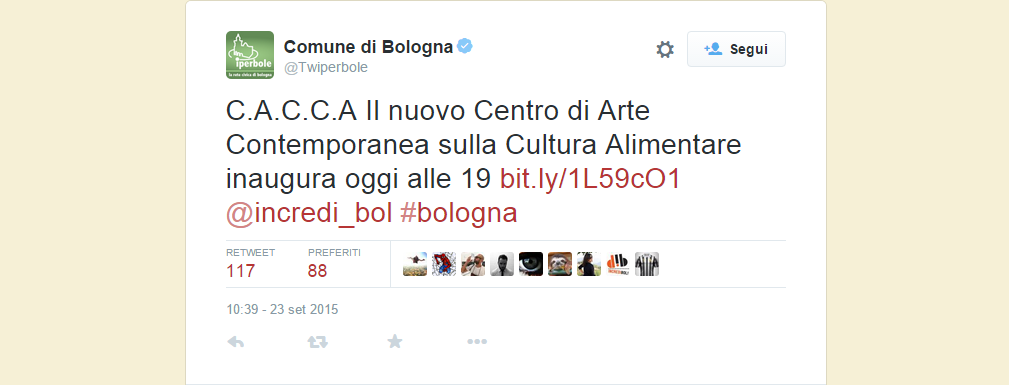This screenshot has height=385, width=1009.
Task: Open the gear settings dropdown
Action: coord(665,50)
